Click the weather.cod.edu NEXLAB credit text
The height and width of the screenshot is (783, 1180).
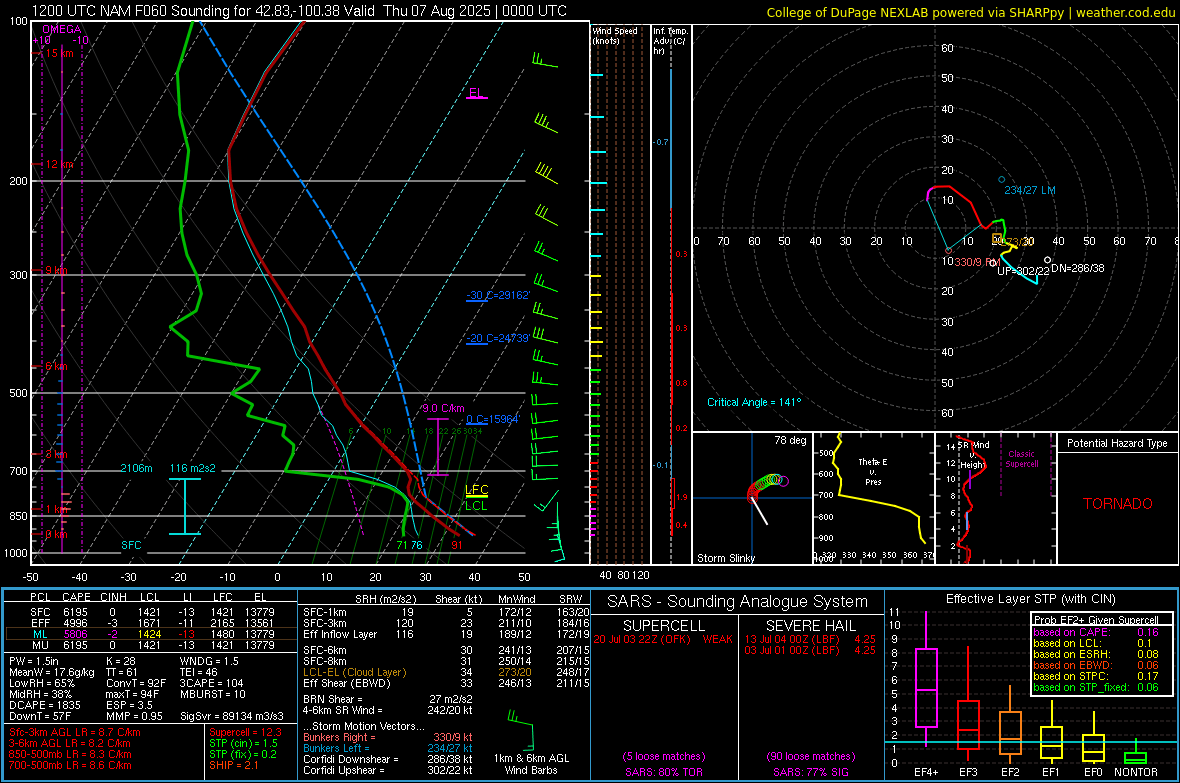(x=970, y=12)
